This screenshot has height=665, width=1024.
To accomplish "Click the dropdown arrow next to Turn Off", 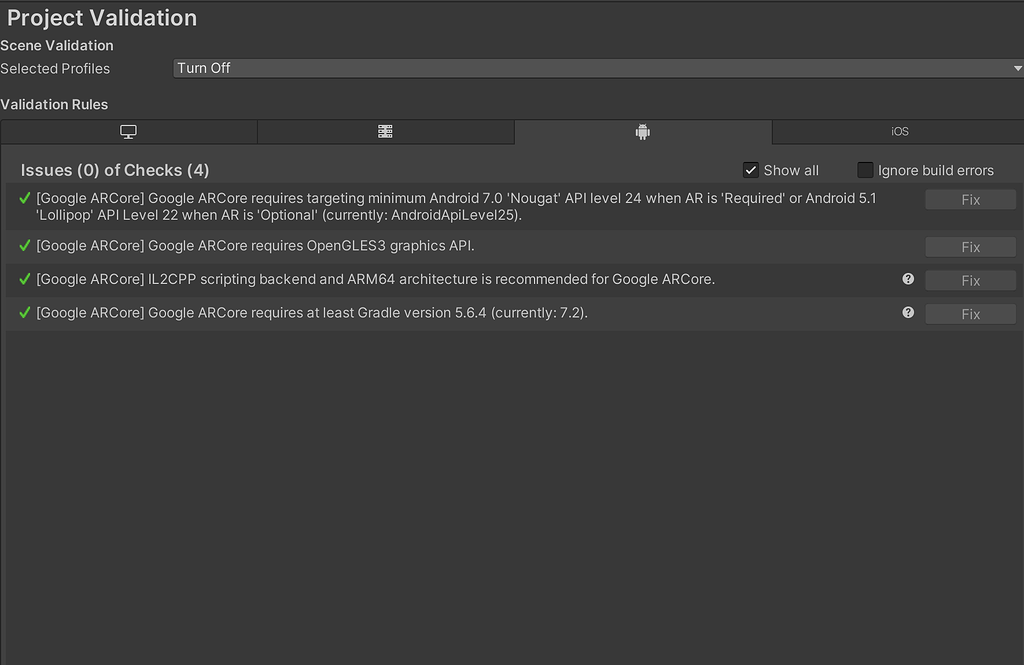I will pyautogui.click(x=1016, y=68).
